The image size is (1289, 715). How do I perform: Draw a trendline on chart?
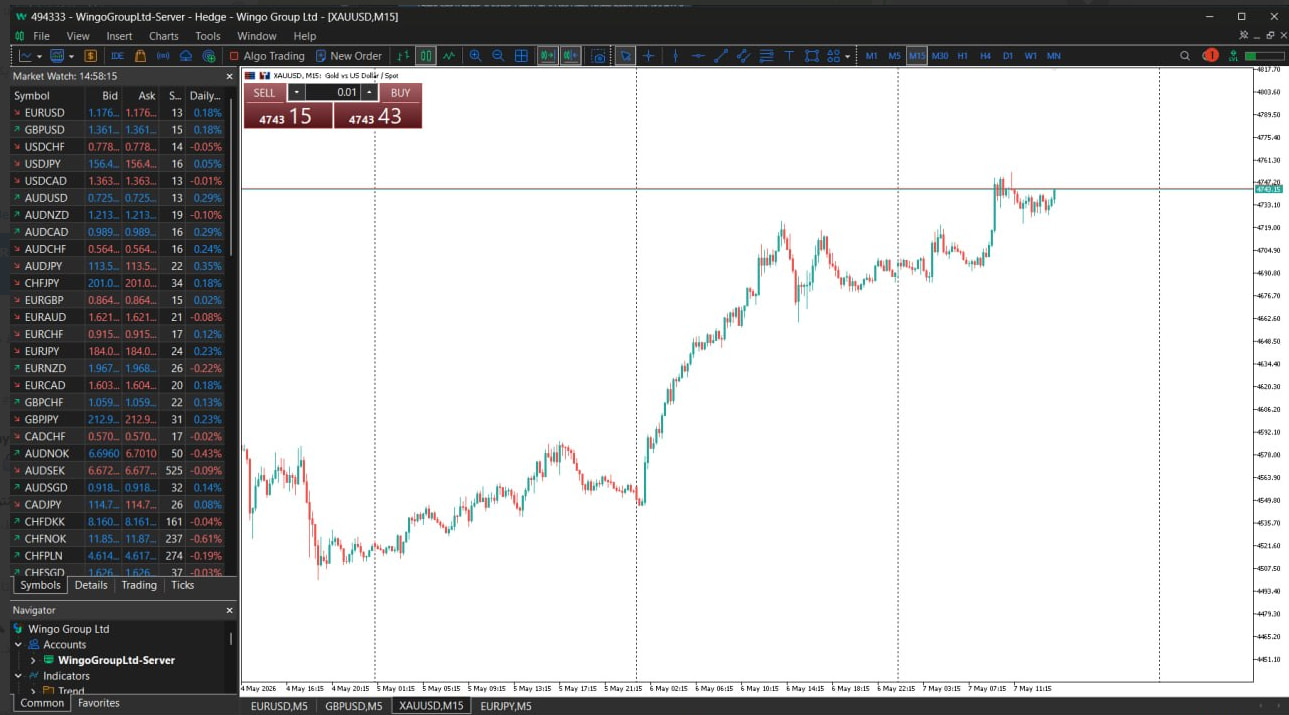point(721,56)
